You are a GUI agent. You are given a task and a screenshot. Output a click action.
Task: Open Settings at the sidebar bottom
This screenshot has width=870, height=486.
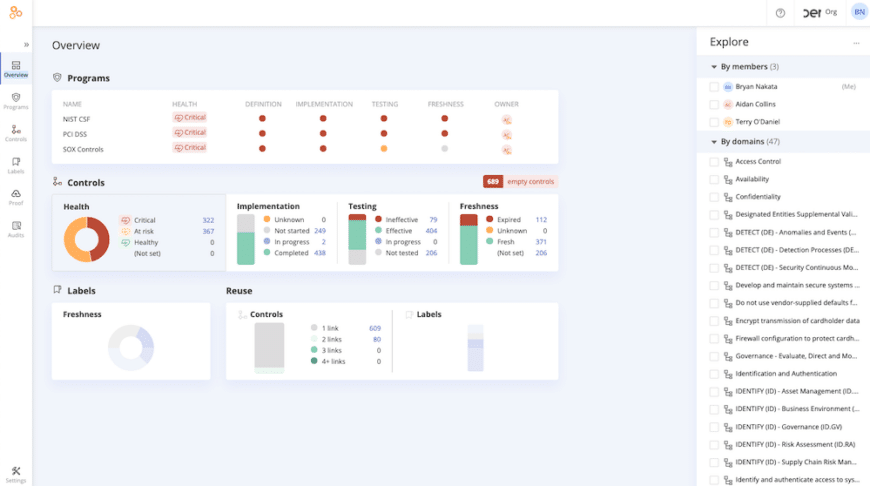click(x=15, y=473)
